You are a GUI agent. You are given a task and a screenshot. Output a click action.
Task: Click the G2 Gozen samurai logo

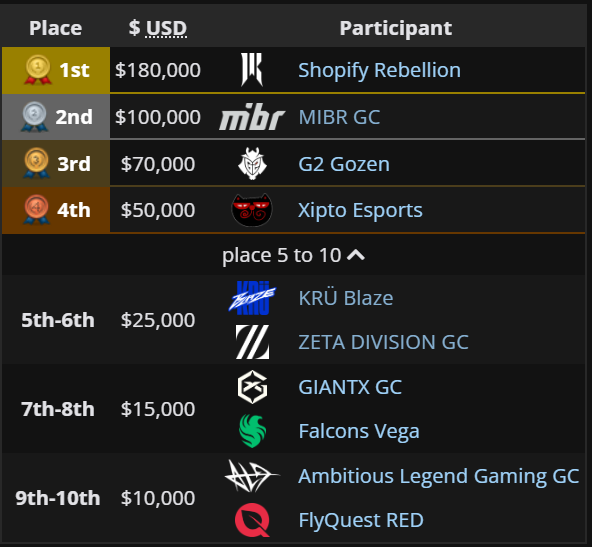click(x=252, y=163)
